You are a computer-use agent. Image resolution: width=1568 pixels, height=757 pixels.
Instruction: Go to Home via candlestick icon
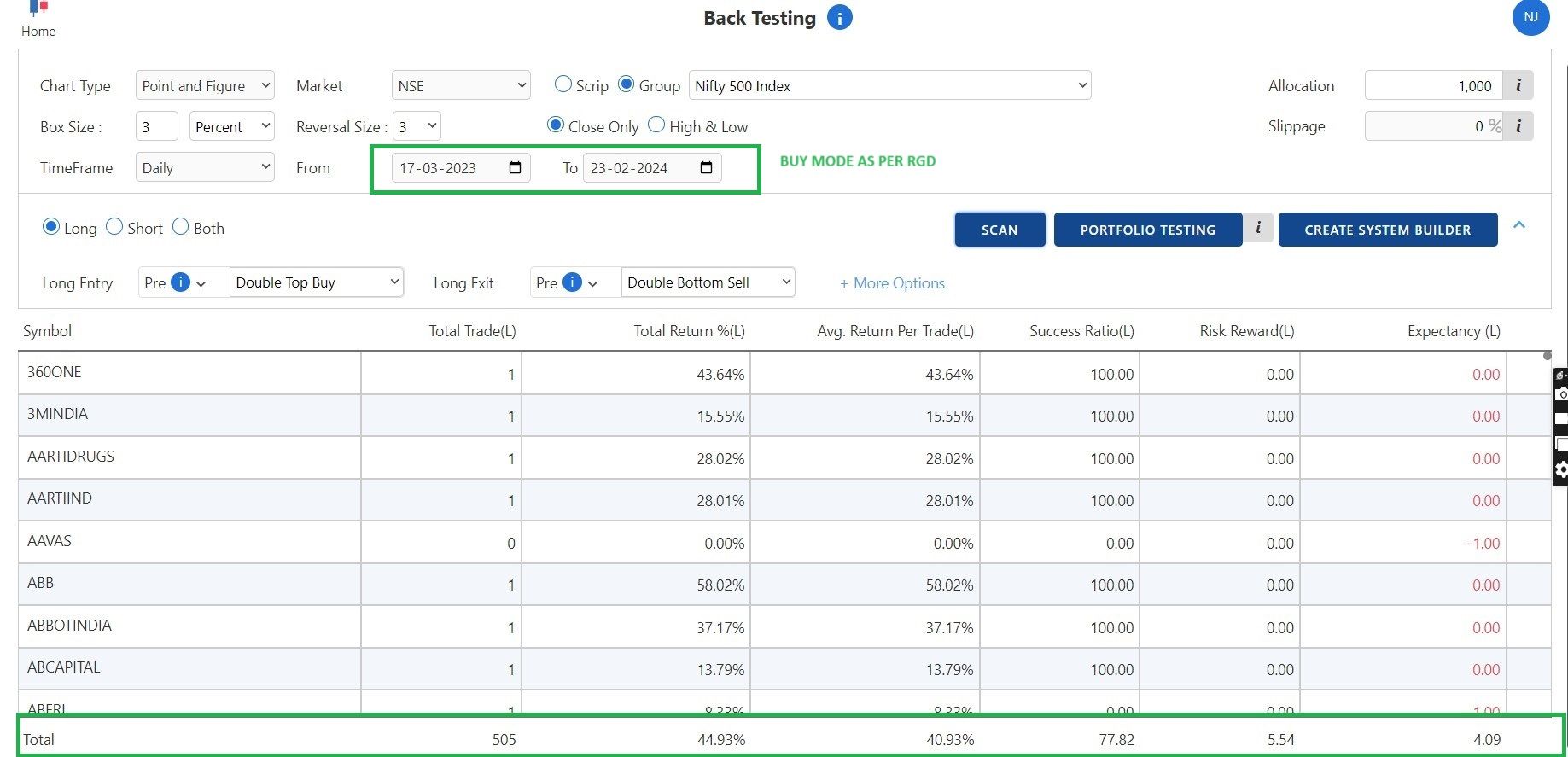[38, 8]
